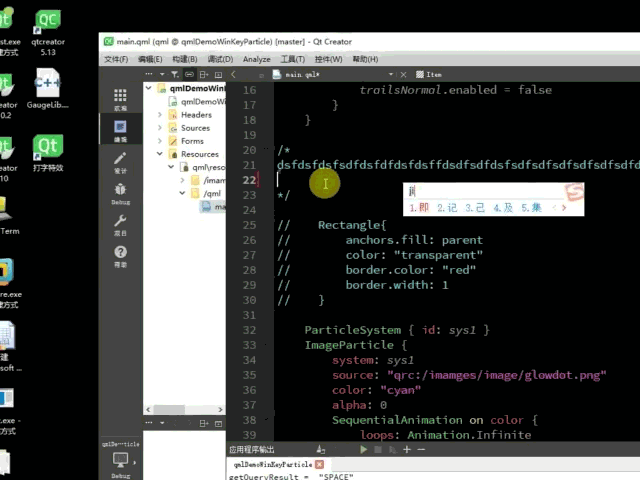Choose IME candidate 4.及
640x480 pixels.
503,208
